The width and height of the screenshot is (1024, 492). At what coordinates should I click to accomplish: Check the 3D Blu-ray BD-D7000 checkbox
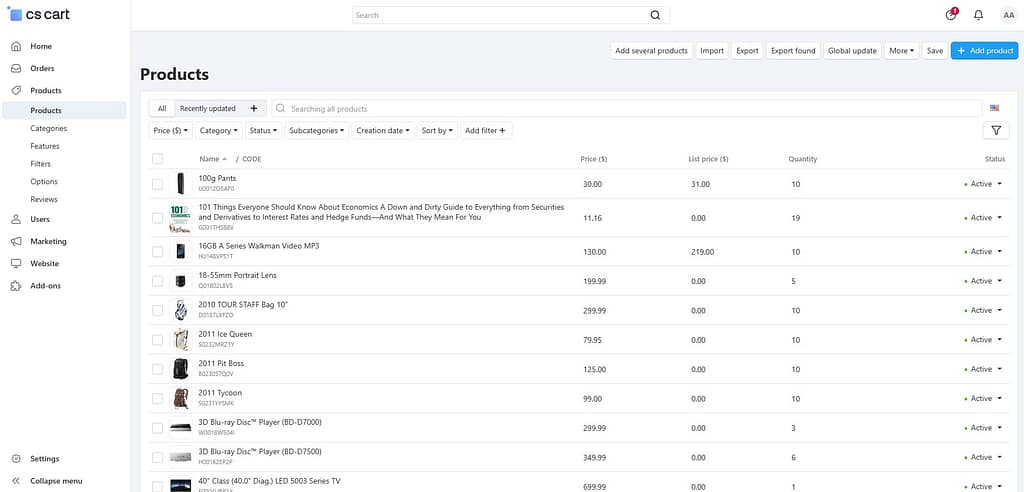(x=157, y=428)
